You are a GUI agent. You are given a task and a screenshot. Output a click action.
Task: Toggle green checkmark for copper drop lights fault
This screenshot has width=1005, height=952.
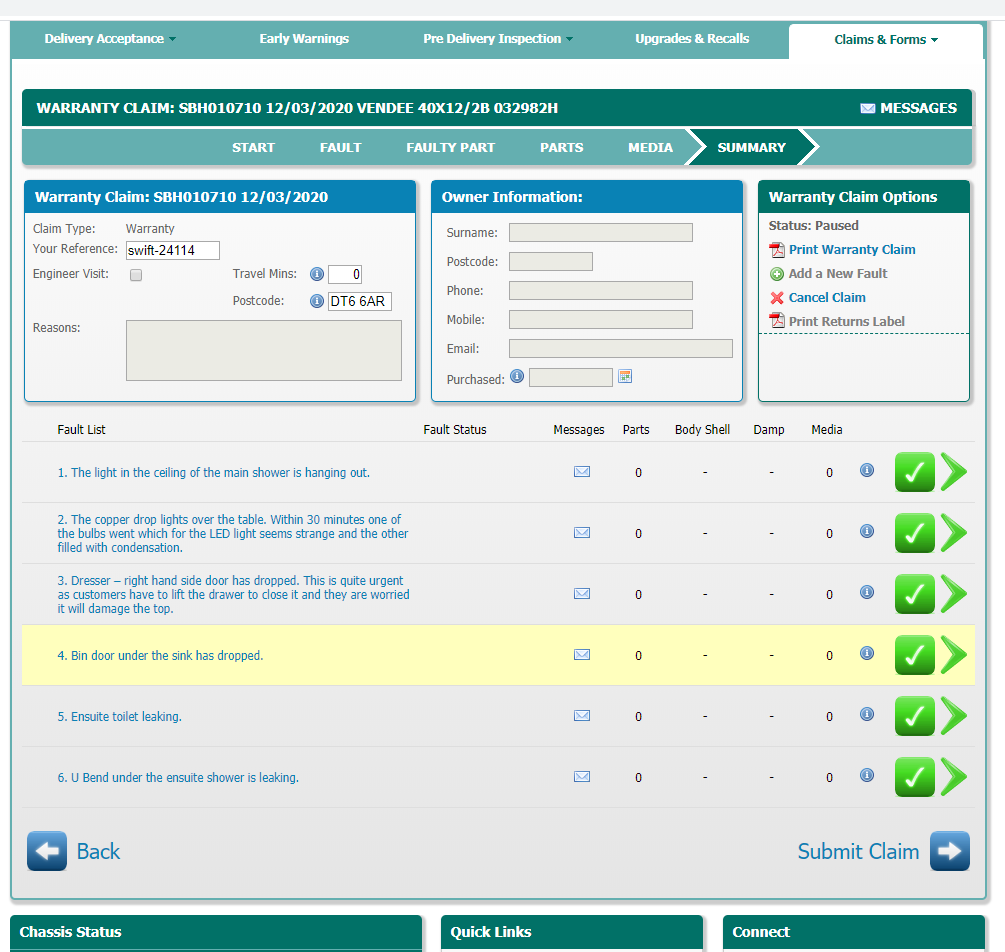[914, 533]
